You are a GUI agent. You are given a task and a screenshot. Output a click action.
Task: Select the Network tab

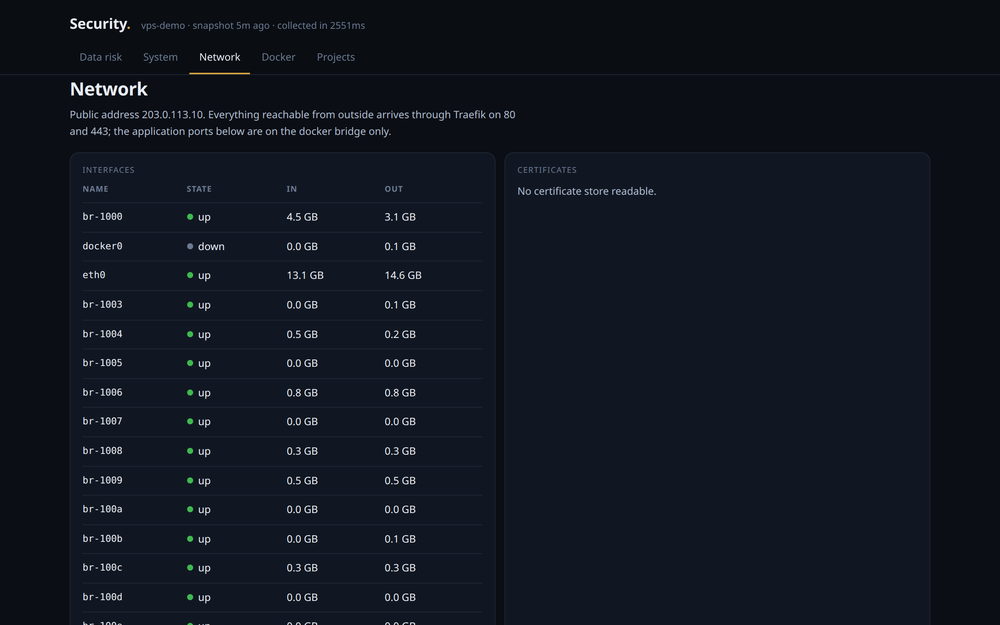219,57
